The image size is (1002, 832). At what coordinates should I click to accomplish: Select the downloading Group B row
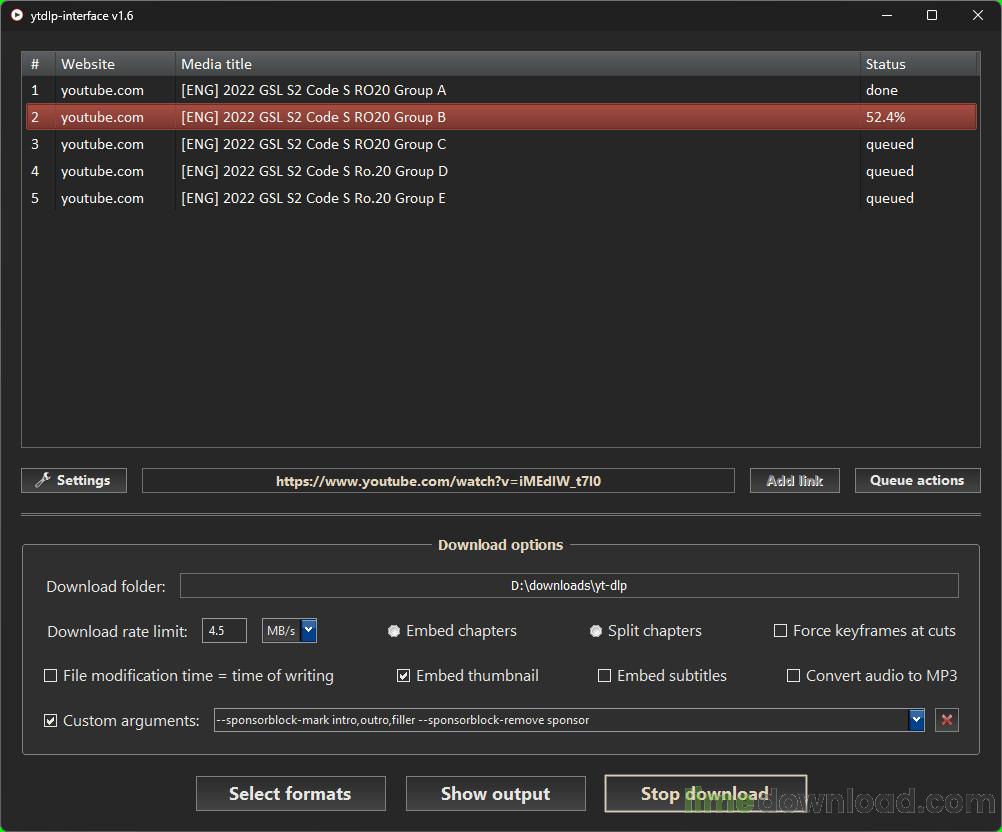500,117
